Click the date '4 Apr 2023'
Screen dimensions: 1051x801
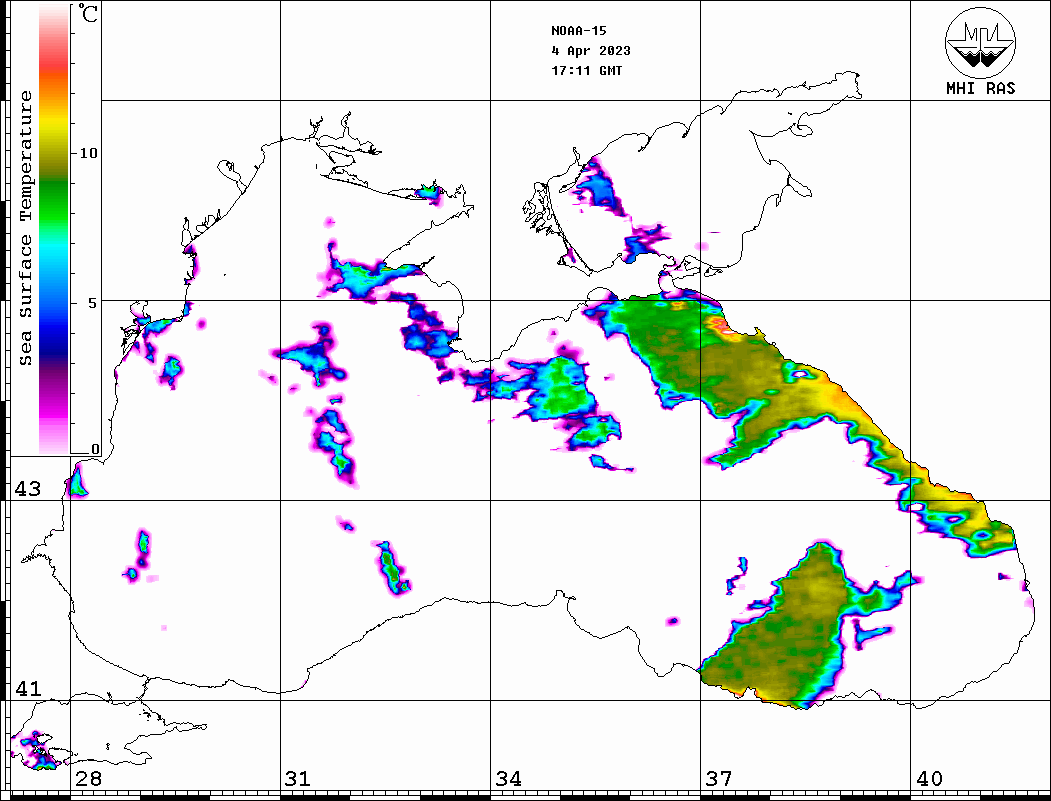click(x=591, y=51)
